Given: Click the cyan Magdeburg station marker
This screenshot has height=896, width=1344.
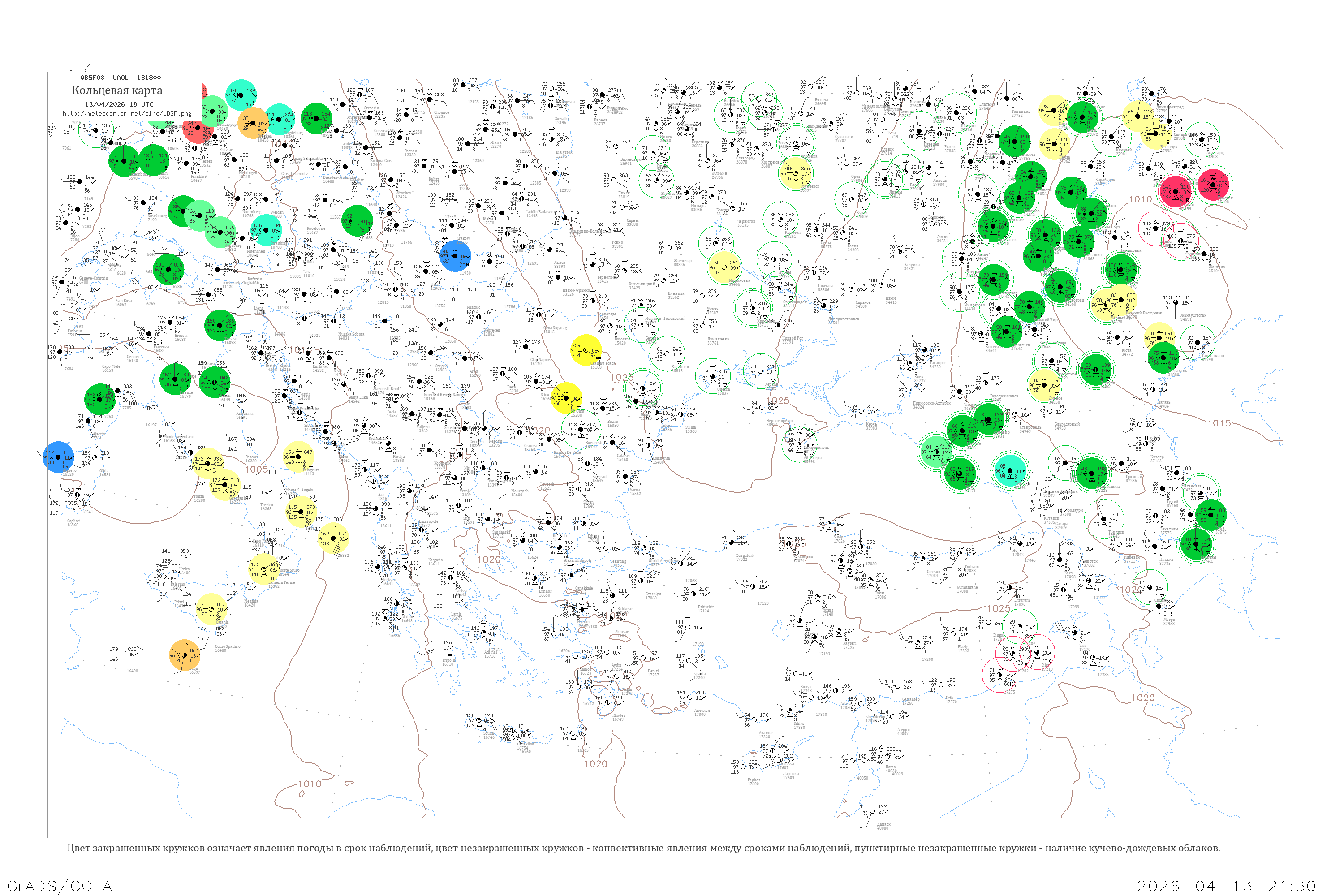Looking at the screenshot, I should pyautogui.click(x=280, y=119).
